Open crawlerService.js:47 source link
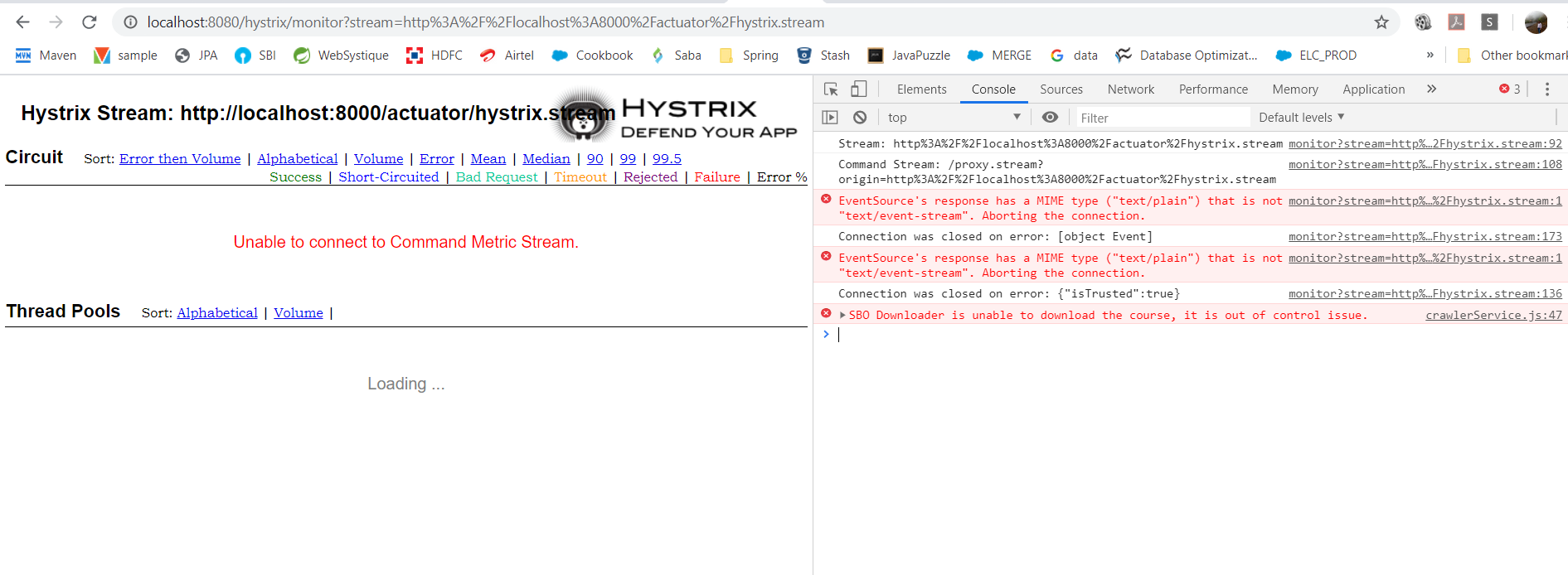The width and height of the screenshot is (1568, 575). (x=1493, y=315)
